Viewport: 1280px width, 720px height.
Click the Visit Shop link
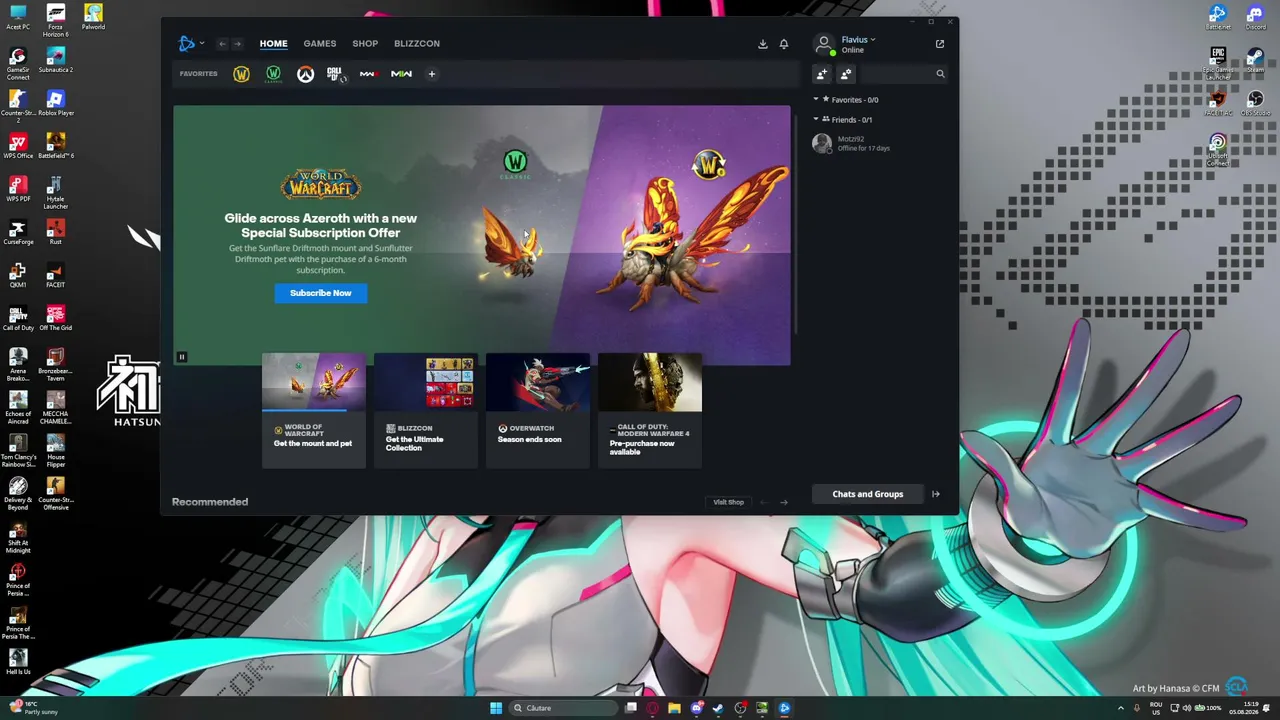(728, 502)
